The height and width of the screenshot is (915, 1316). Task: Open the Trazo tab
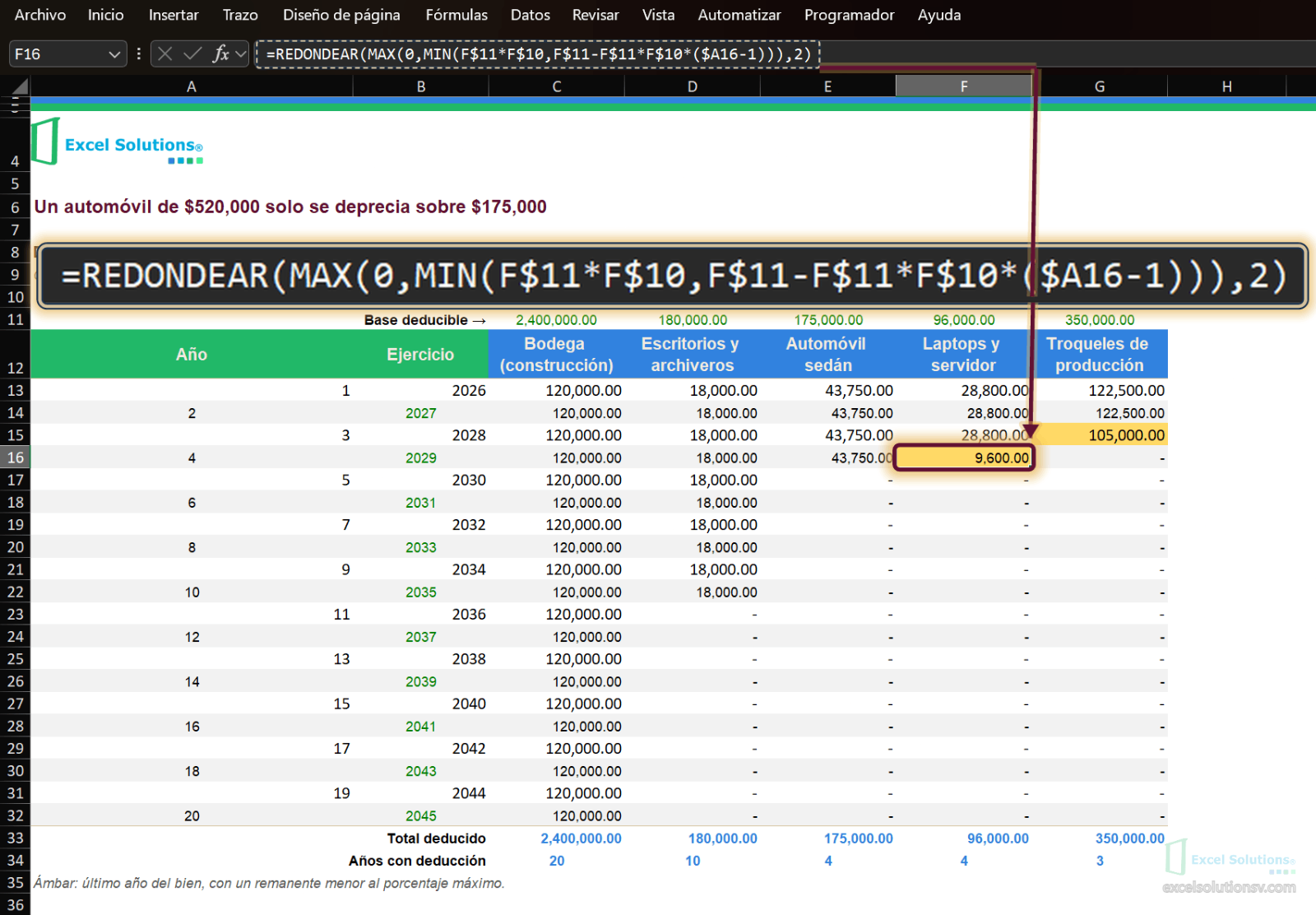240,15
